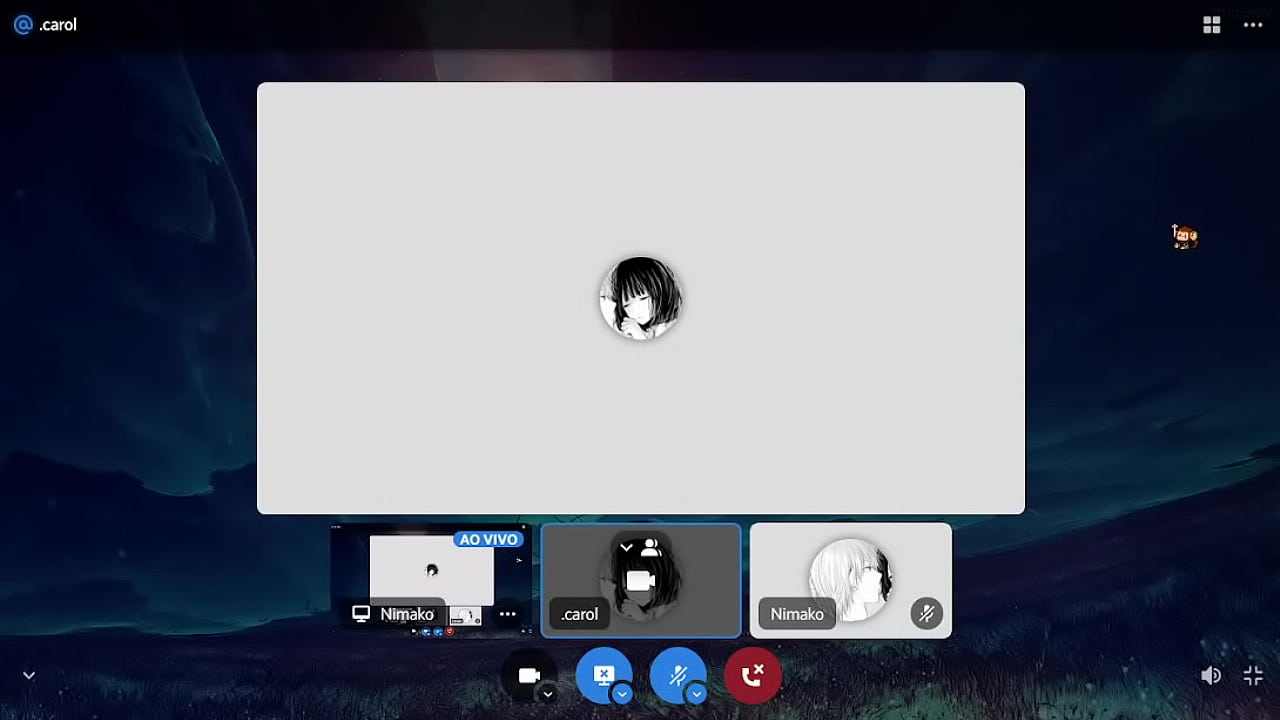Image resolution: width=1280 pixels, height=720 pixels.
Task: Switch to grid view layout
Action: coord(1211,25)
